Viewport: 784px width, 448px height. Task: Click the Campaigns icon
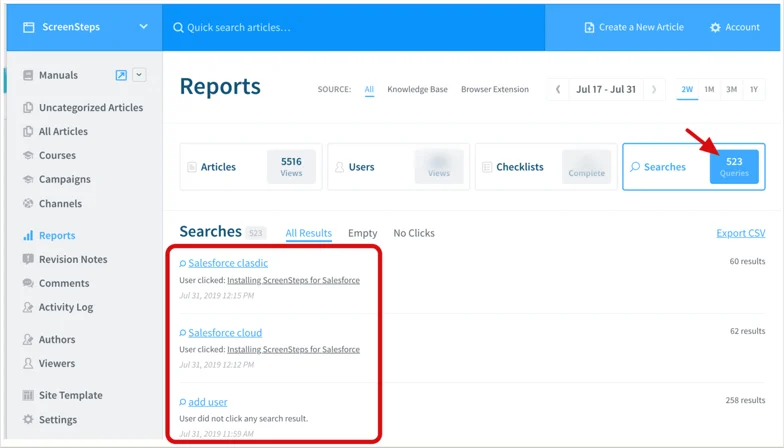click(28, 180)
